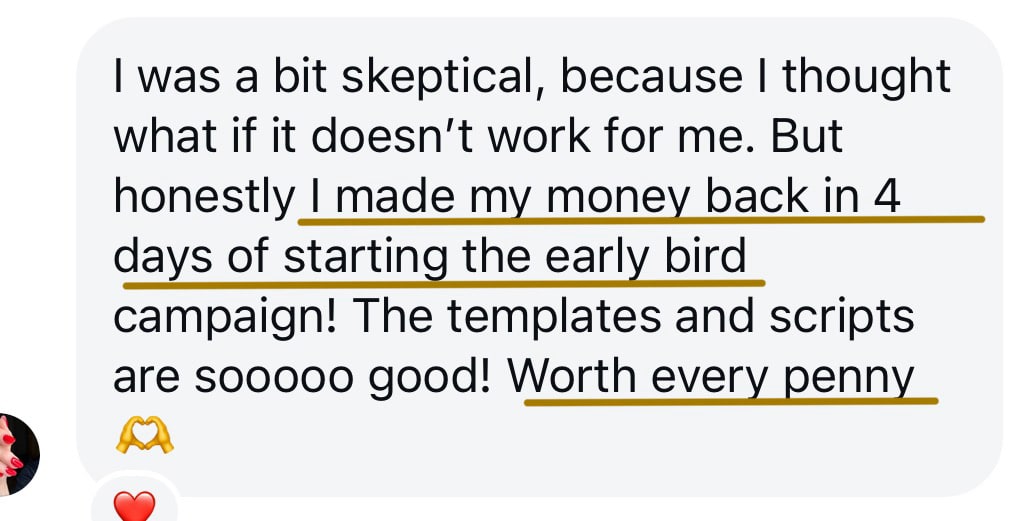Click the word "because" in the message
This screenshot has height=521, width=1024.
click(x=651, y=76)
